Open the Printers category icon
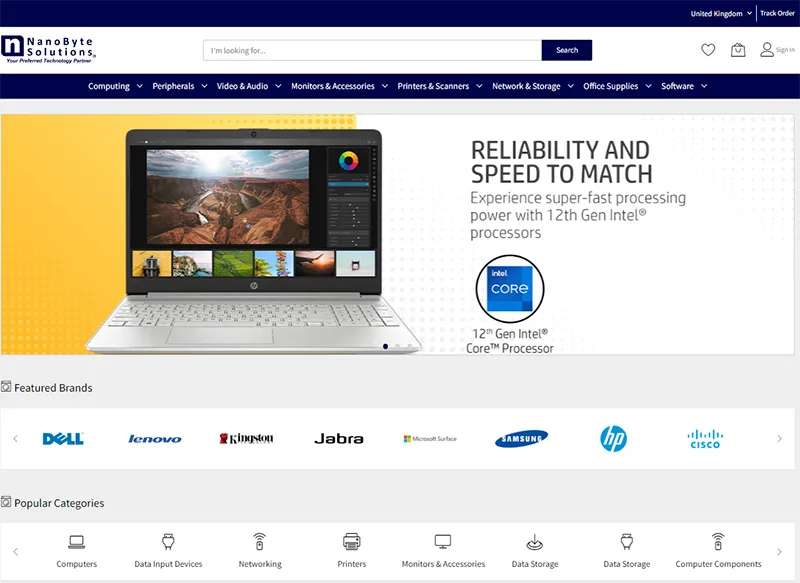This screenshot has width=800, height=583. (352, 542)
